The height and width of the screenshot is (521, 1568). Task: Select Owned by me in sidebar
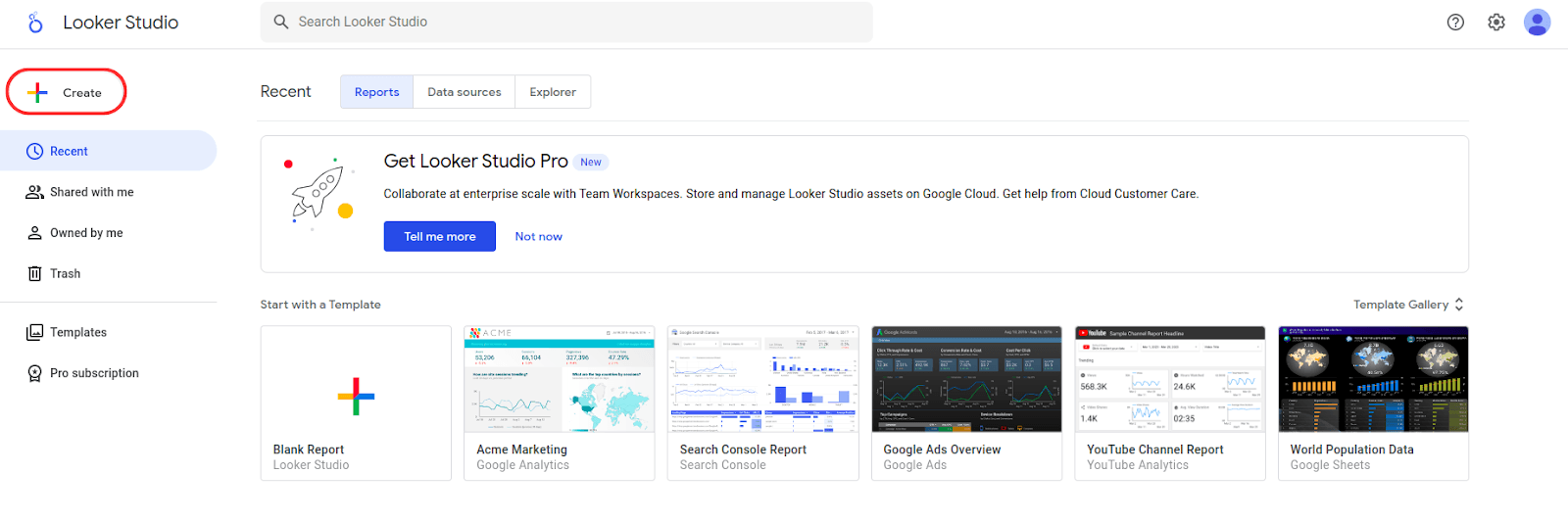[x=86, y=233]
